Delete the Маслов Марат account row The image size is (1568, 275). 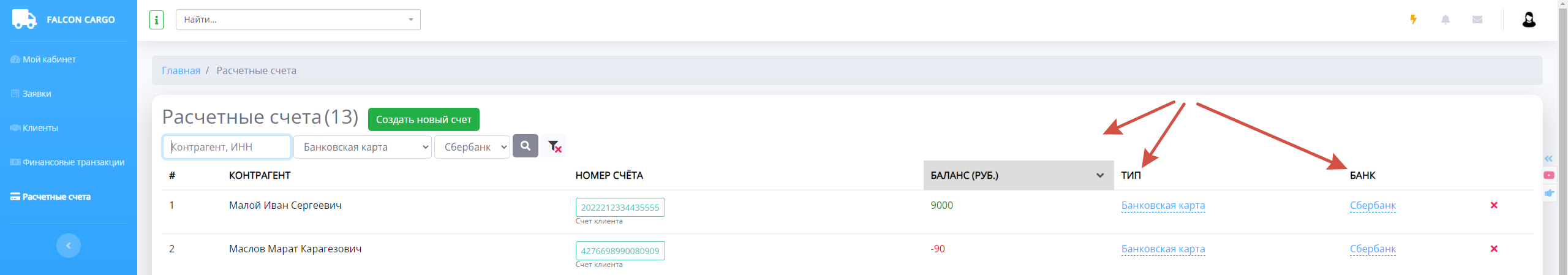1494,249
